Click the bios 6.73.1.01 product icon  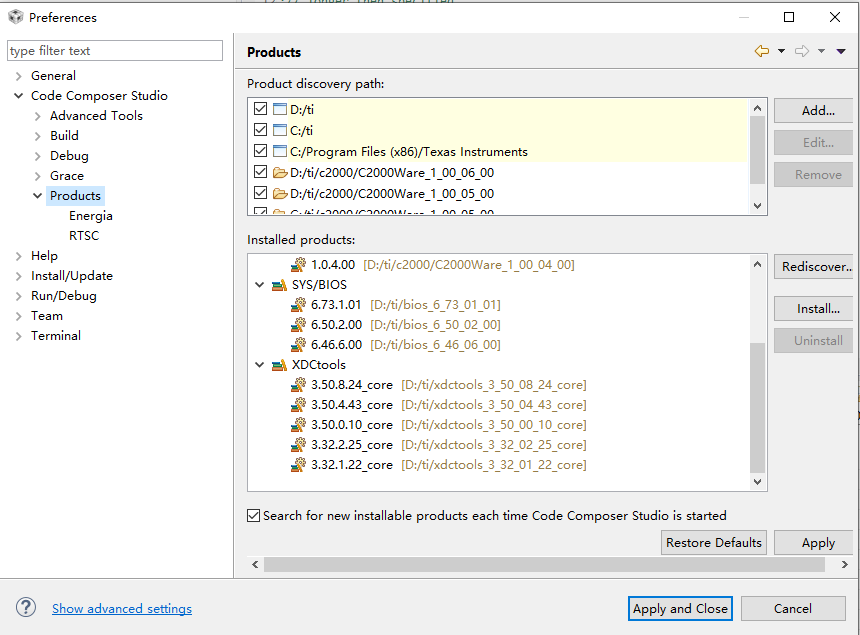pyautogui.click(x=298, y=304)
